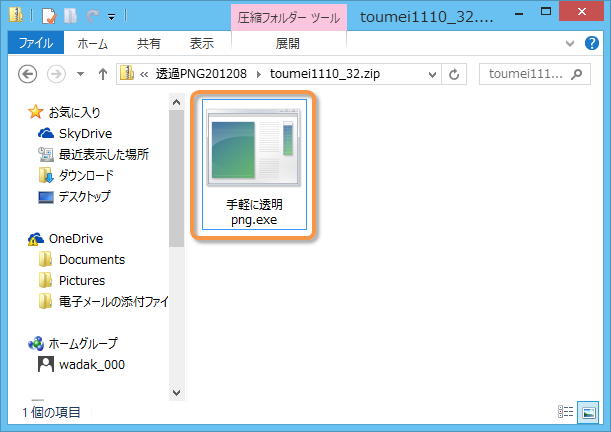Click the 透過PNG201208 breadcrumb segment

coord(204,74)
